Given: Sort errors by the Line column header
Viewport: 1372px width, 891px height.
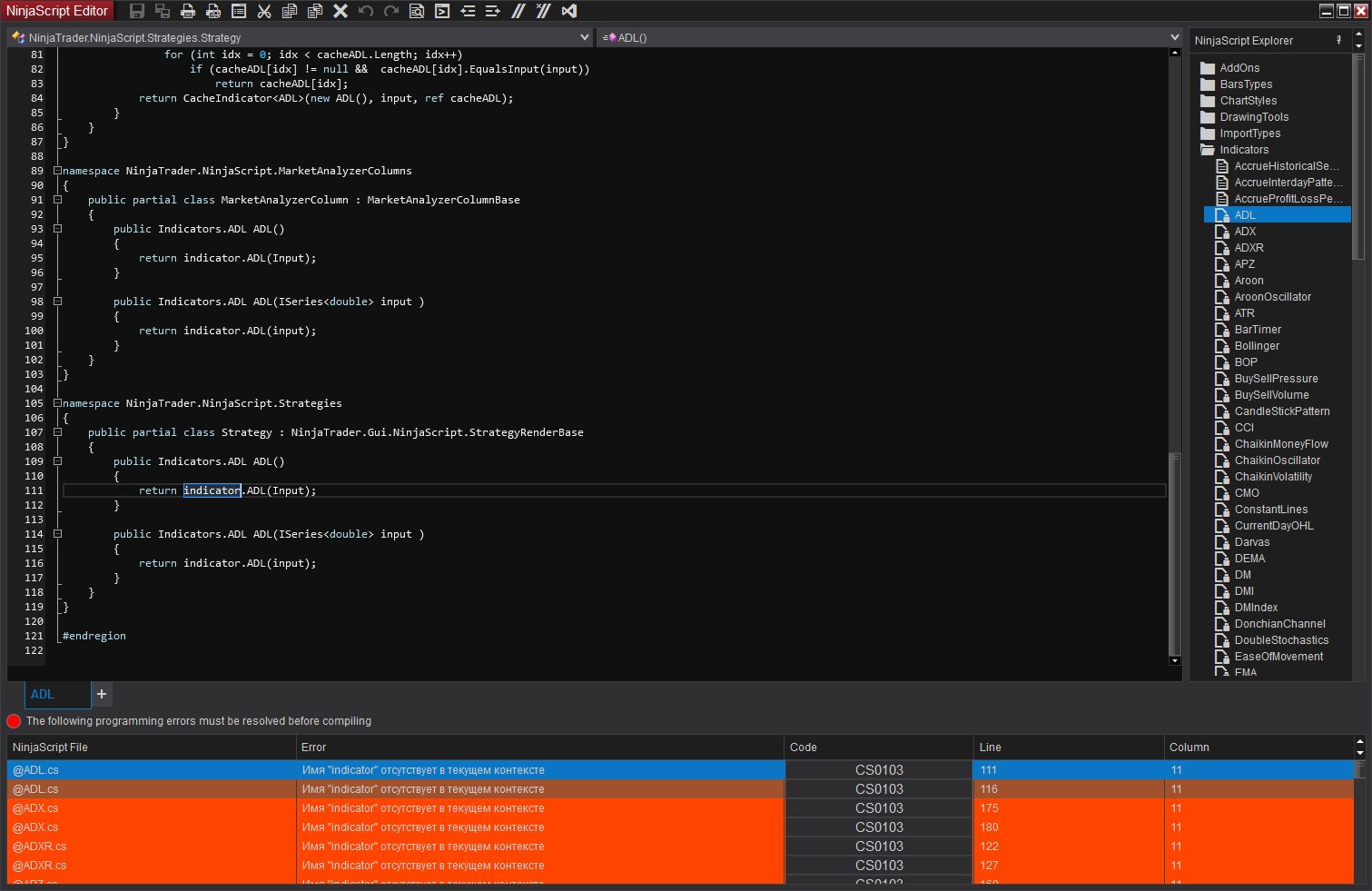Looking at the screenshot, I should (1069, 747).
